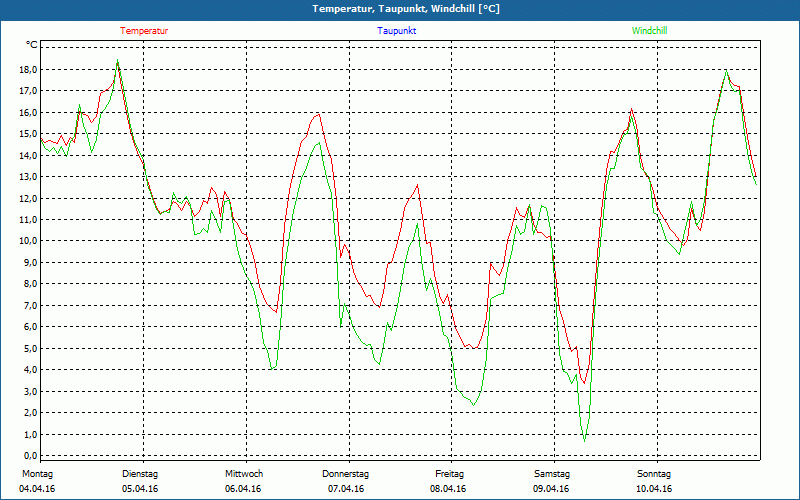800x500 pixels.
Task: Click the 2,0 y-axis value
Action: tap(31, 413)
